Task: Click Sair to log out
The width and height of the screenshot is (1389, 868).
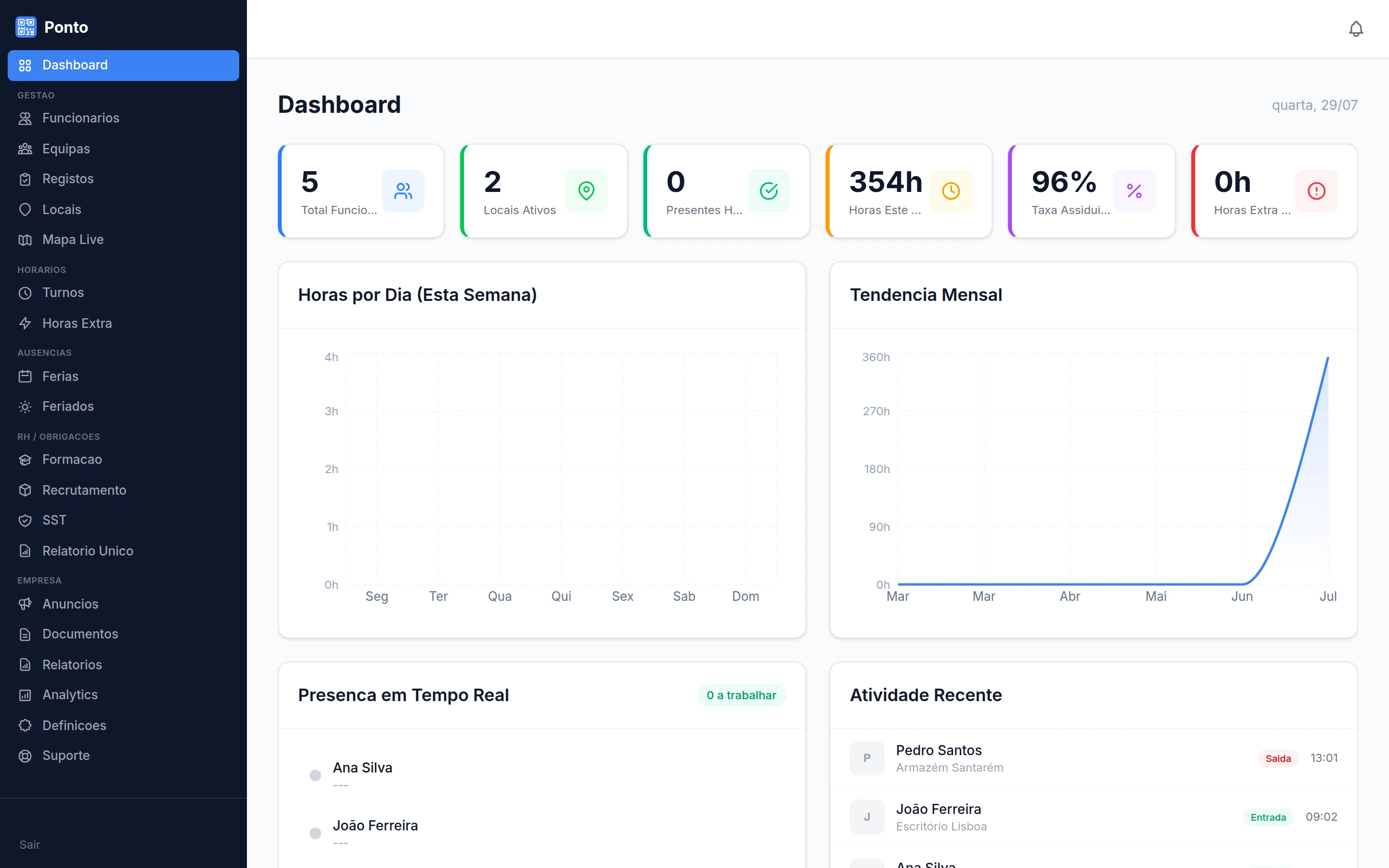Action: pyautogui.click(x=30, y=844)
